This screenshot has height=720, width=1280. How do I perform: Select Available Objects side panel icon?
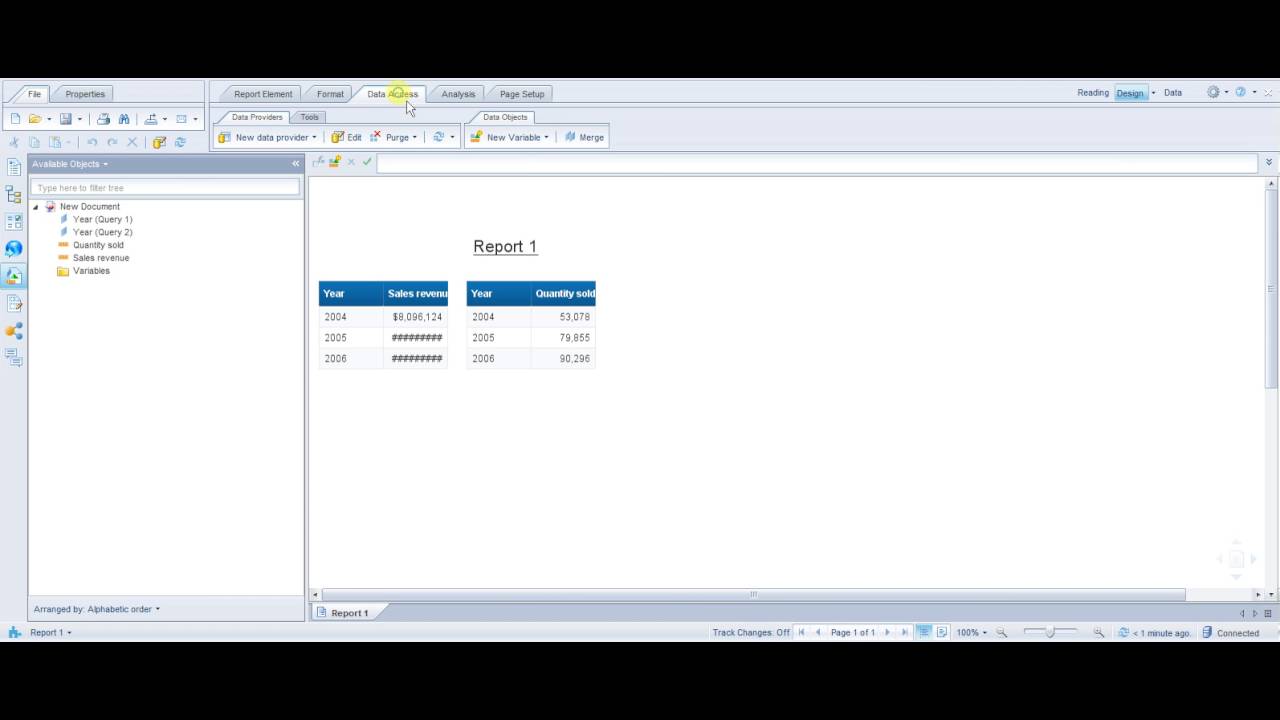click(x=14, y=276)
